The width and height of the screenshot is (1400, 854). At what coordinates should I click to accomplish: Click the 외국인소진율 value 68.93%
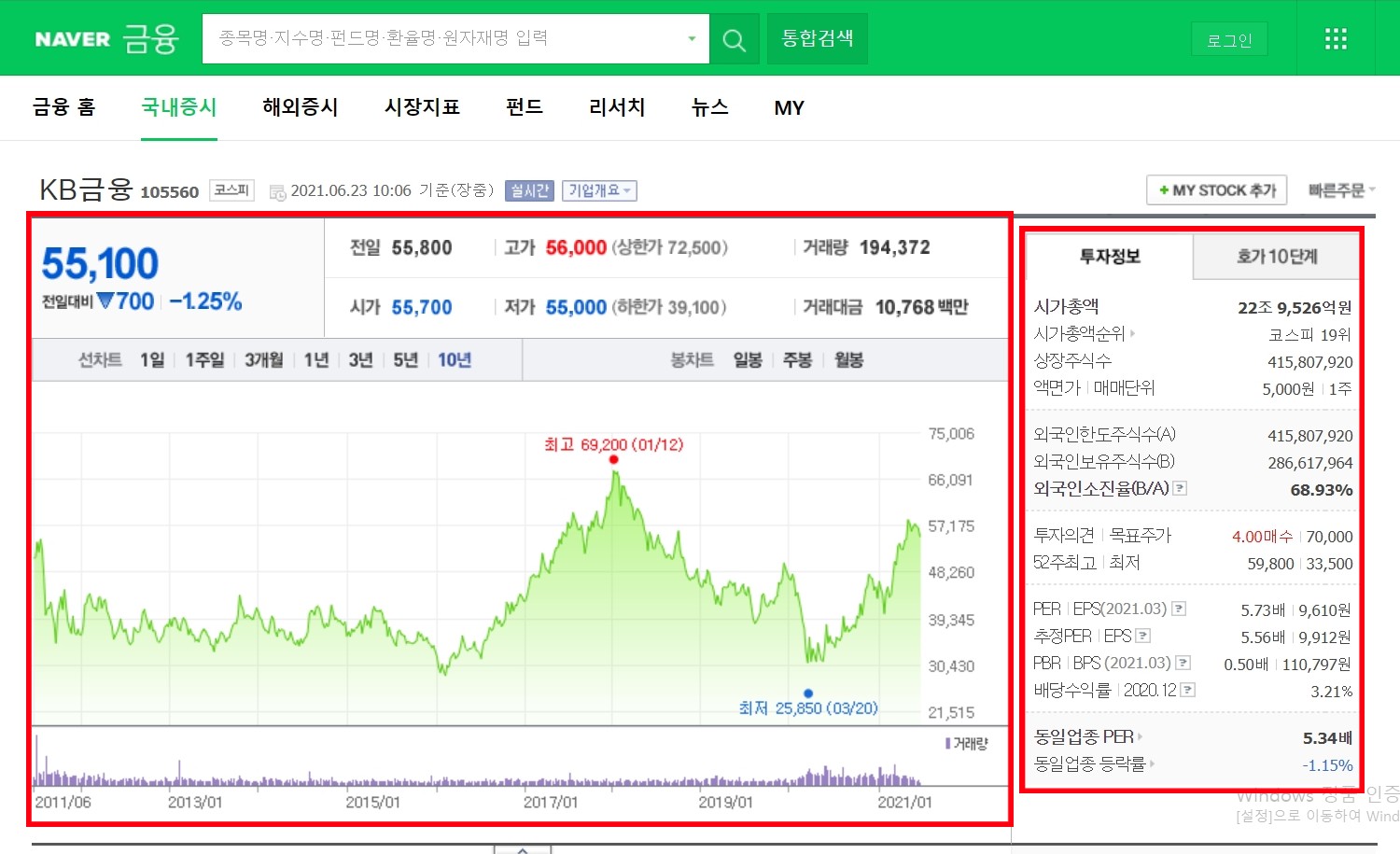pyautogui.click(x=1321, y=490)
